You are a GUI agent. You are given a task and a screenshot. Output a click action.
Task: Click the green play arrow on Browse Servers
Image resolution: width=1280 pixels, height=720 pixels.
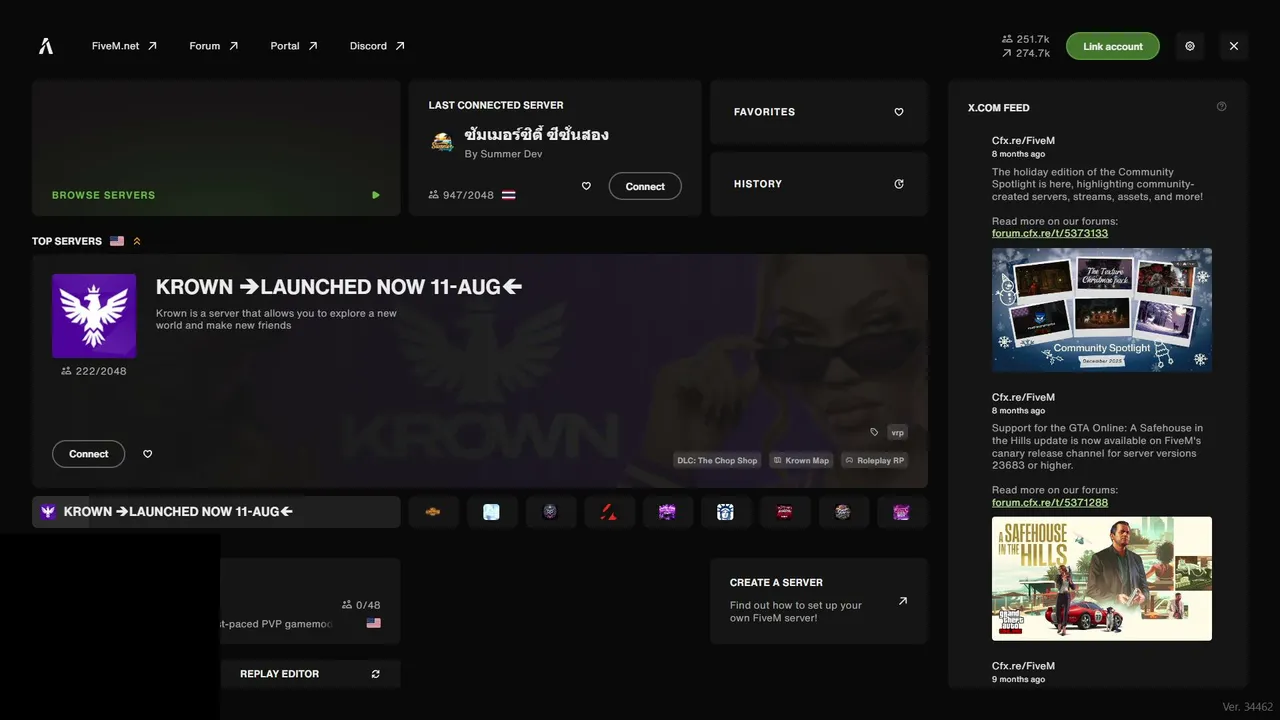(376, 195)
